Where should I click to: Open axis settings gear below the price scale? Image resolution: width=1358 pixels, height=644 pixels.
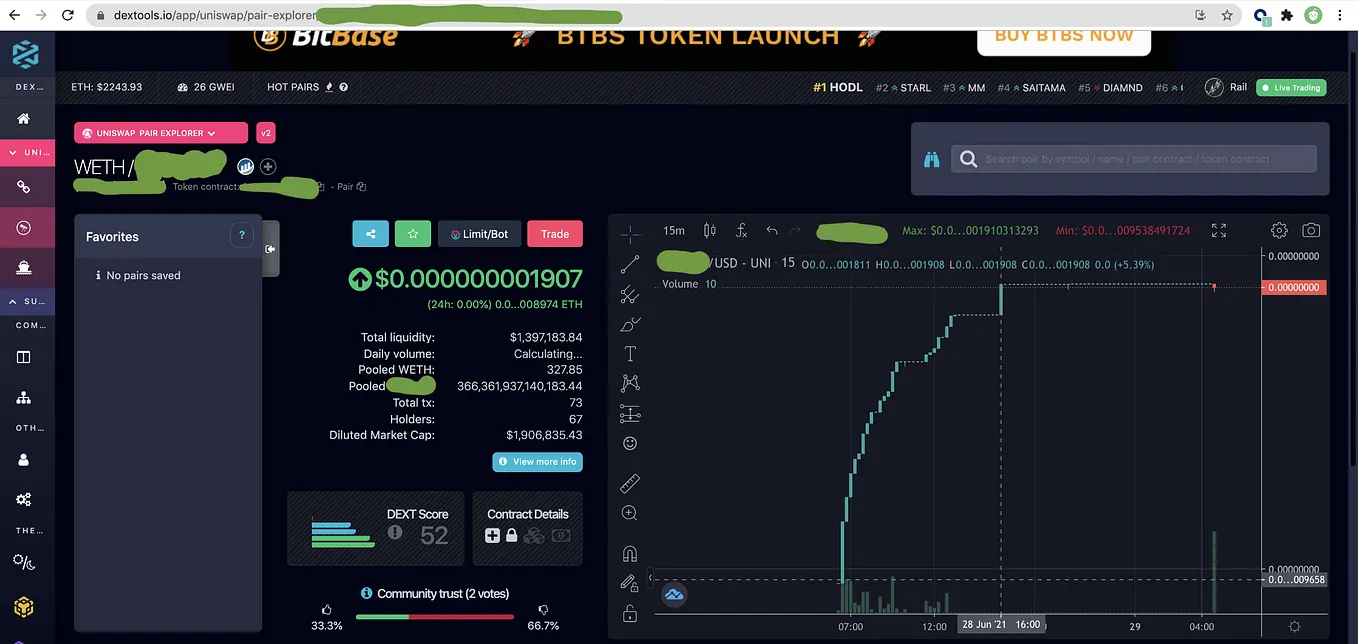tap(1295, 626)
